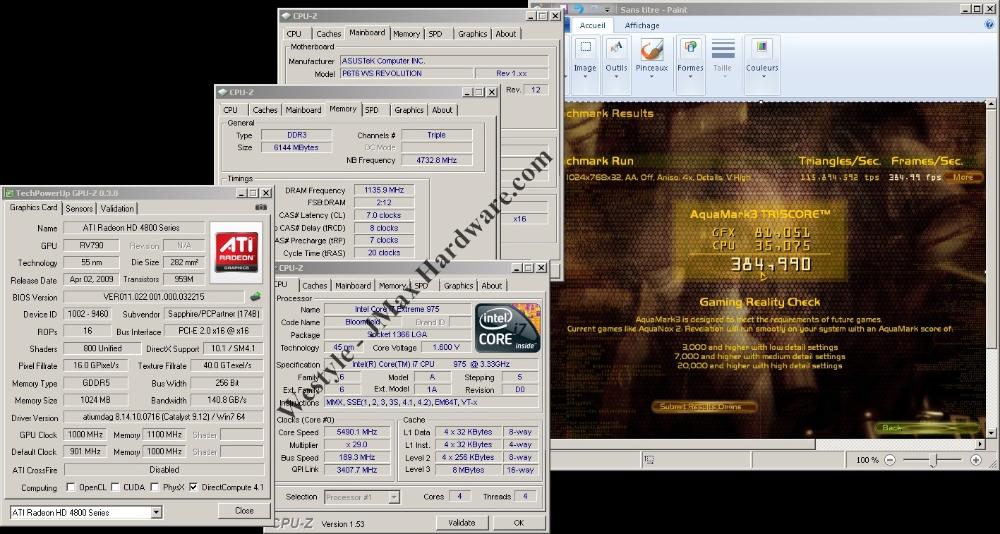1000x534 pixels.
Task: Click the GPU-Z screenshot camera icon
Action: pos(261,207)
